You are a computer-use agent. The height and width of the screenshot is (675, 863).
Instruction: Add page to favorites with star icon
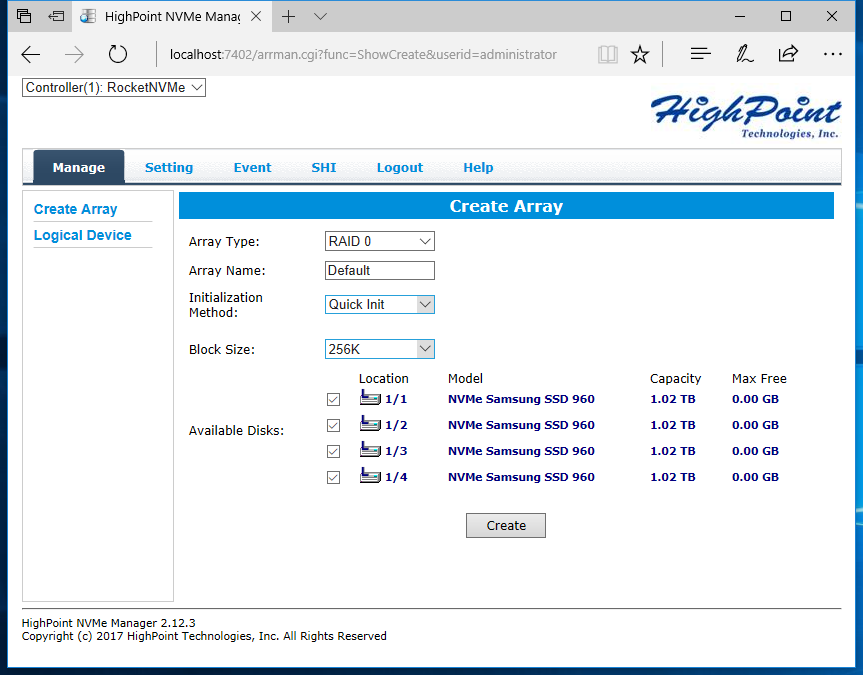[640, 54]
